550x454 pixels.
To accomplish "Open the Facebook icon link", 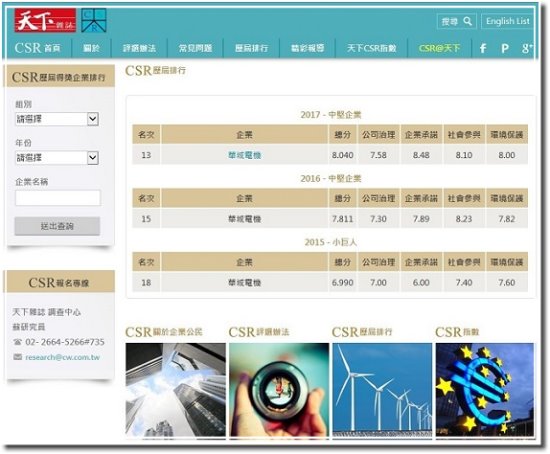I will pyautogui.click(x=483, y=48).
